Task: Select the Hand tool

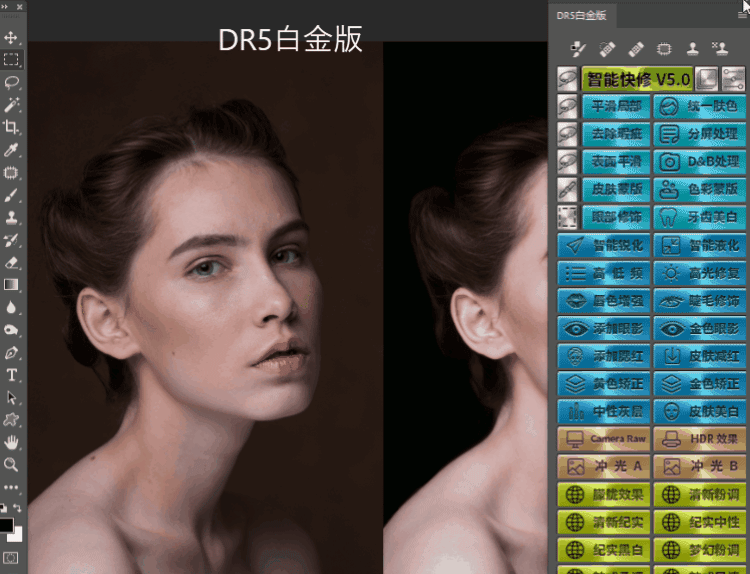Action: coord(12,442)
